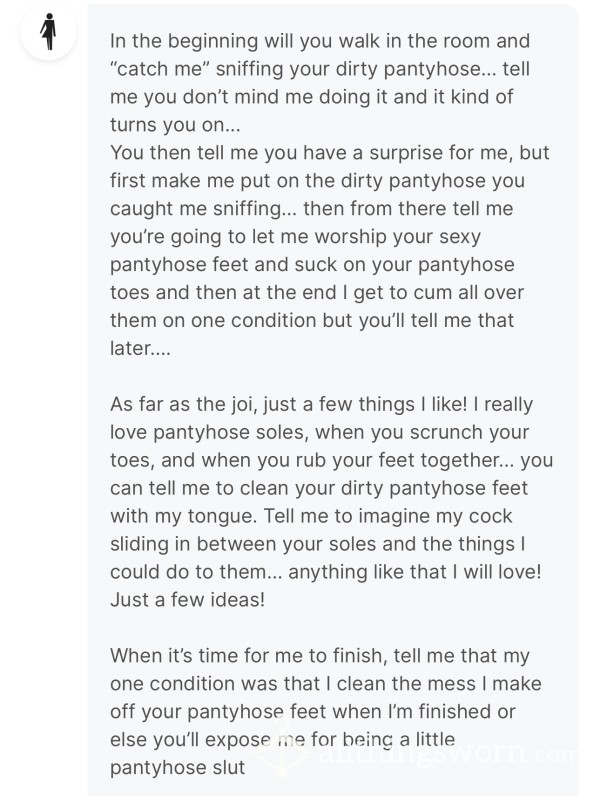The height and width of the screenshot is (796, 600).
Task: Click the line starting 'As far as the joi'
Action: pos(321,405)
